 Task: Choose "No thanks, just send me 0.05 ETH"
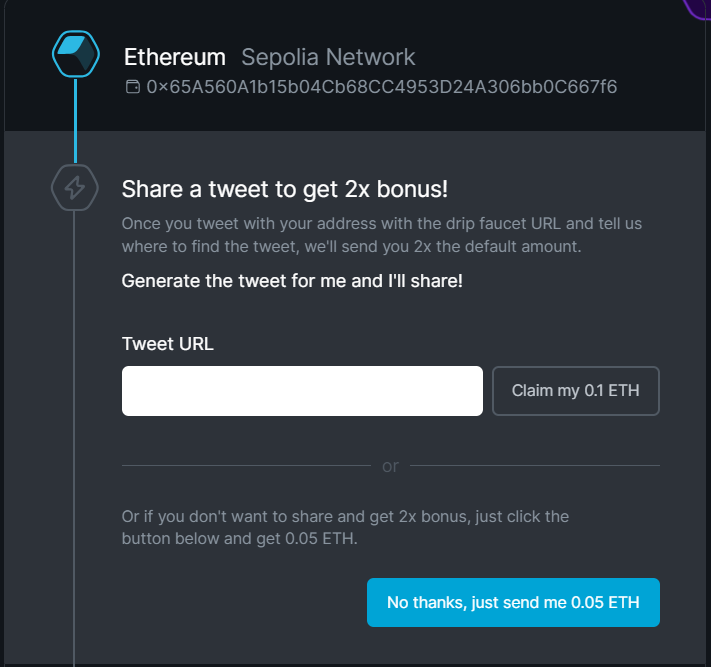[513, 602]
